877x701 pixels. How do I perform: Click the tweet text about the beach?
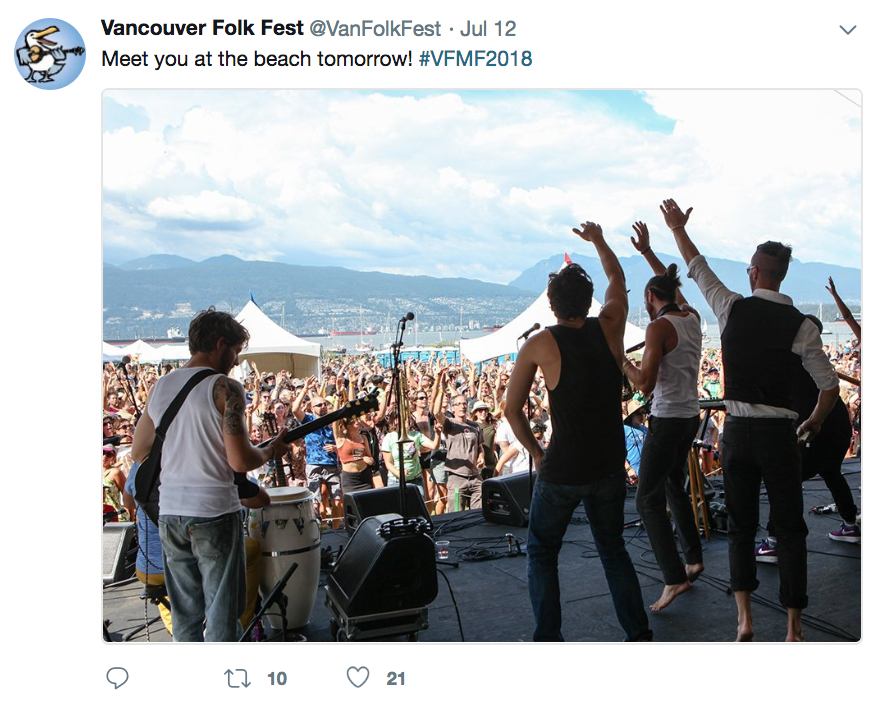257,59
